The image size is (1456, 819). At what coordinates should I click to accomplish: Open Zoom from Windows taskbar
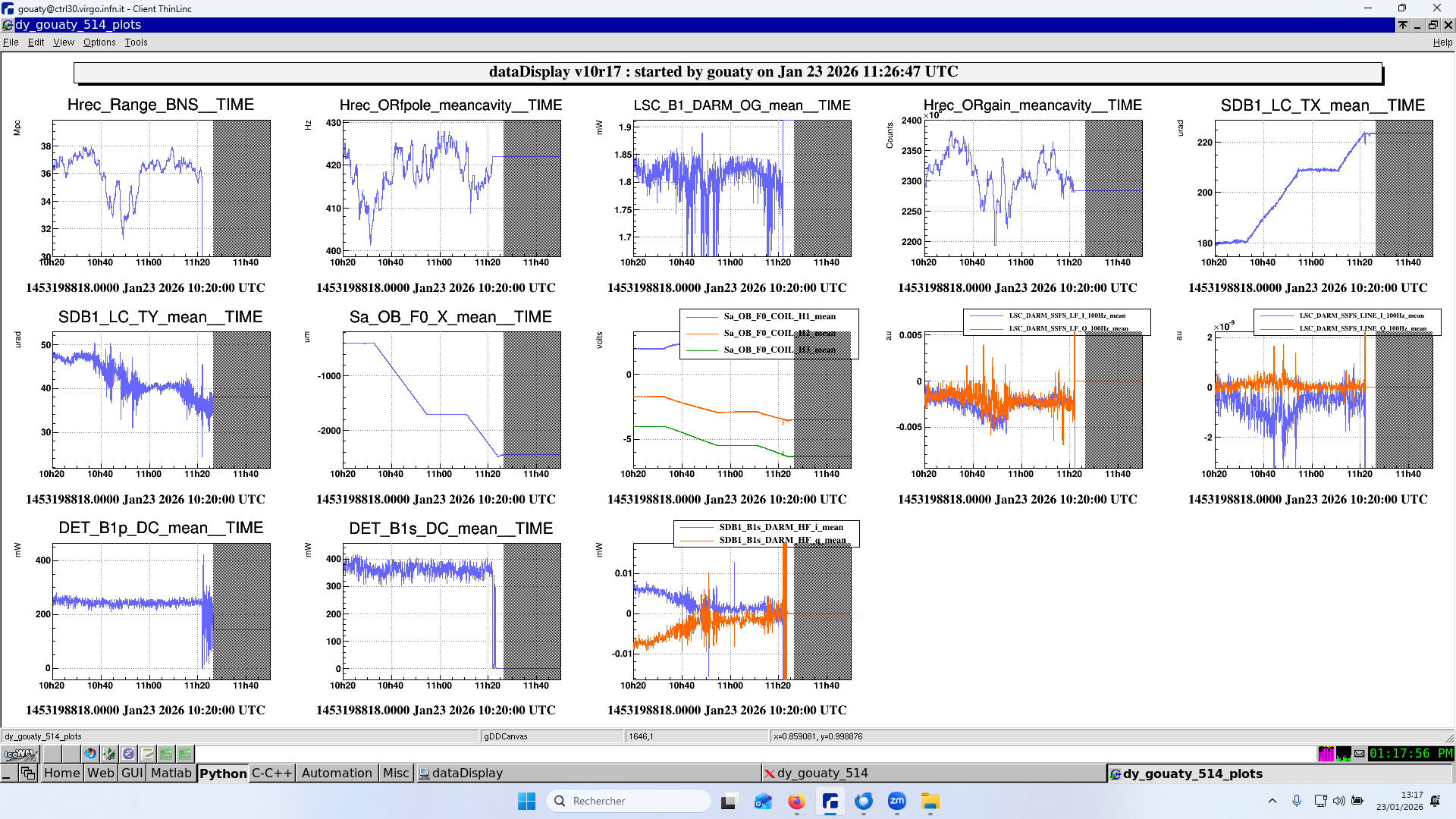pos(897,802)
